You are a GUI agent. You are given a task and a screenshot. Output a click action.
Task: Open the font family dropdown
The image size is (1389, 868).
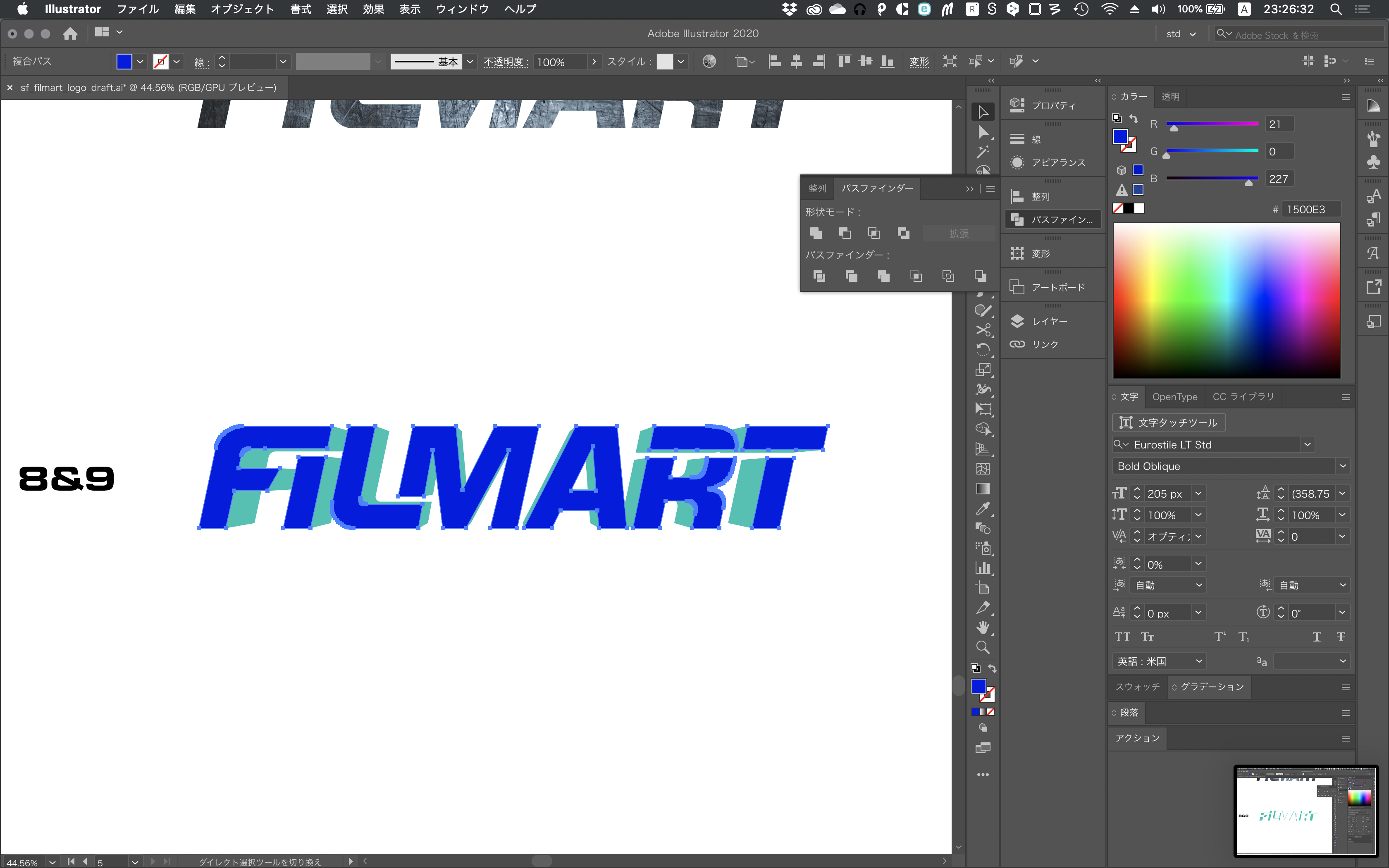[x=1308, y=444]
